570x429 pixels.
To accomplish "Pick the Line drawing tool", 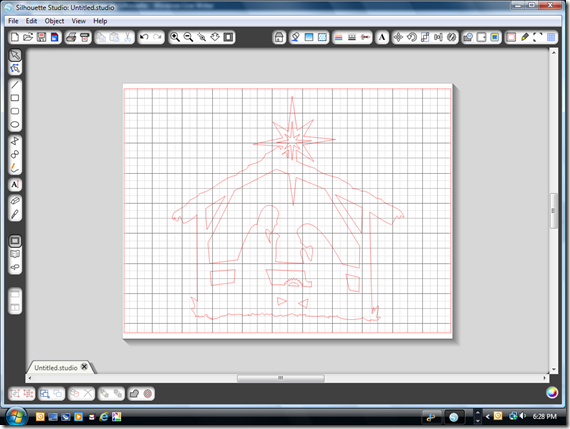I will (15, 85).
